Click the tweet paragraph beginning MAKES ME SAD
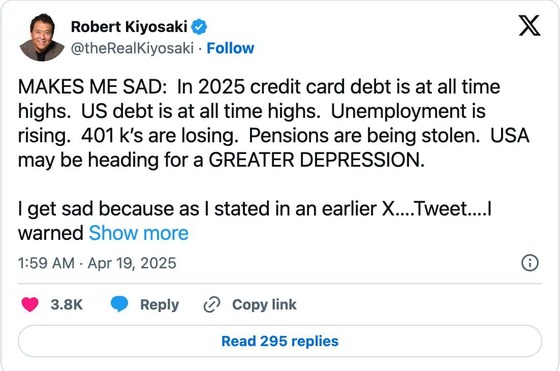 (274, 123)
